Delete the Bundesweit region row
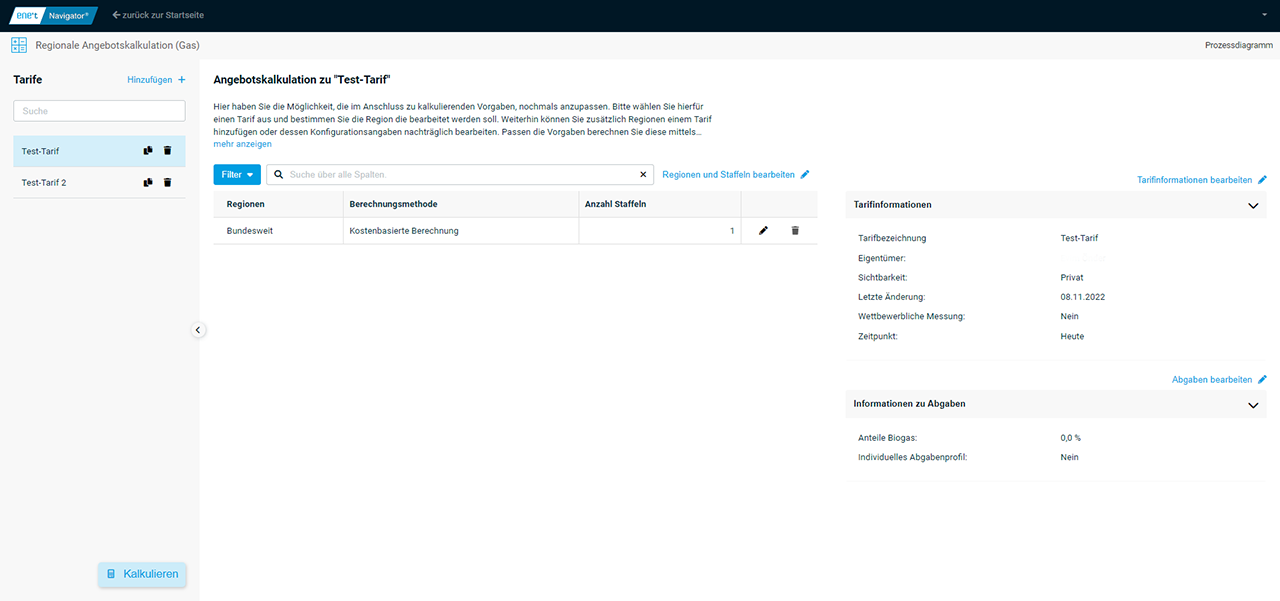This screenshot has width=1280, height=601. tap(795, 231)
